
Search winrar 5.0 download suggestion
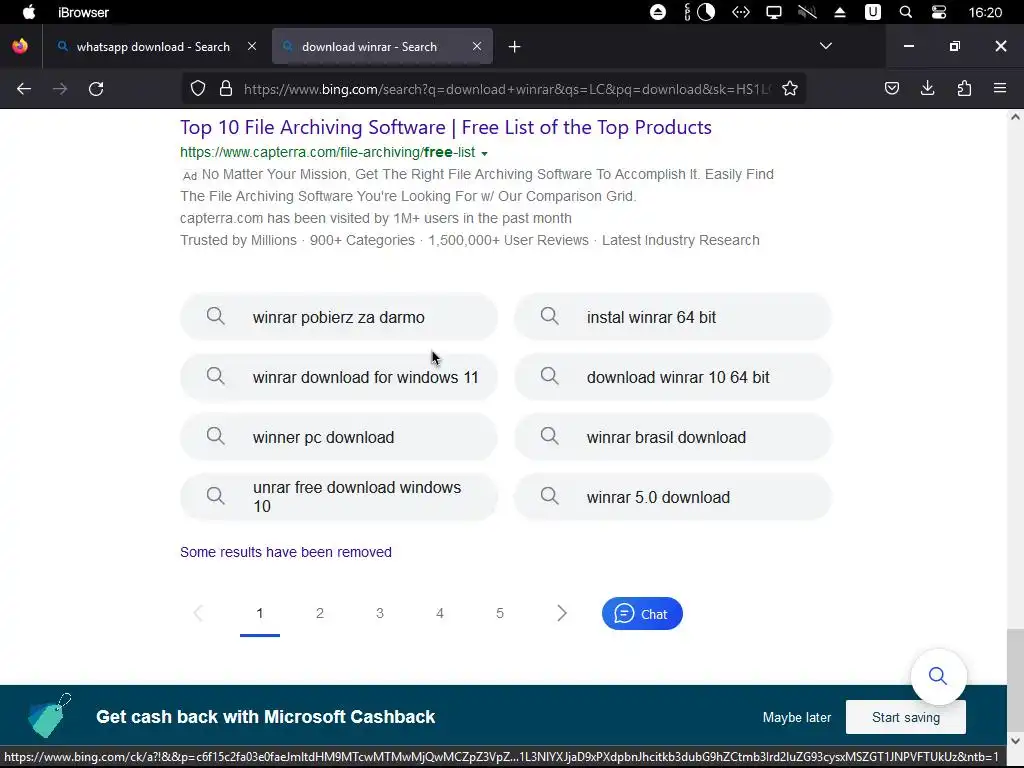coord(673,497)
